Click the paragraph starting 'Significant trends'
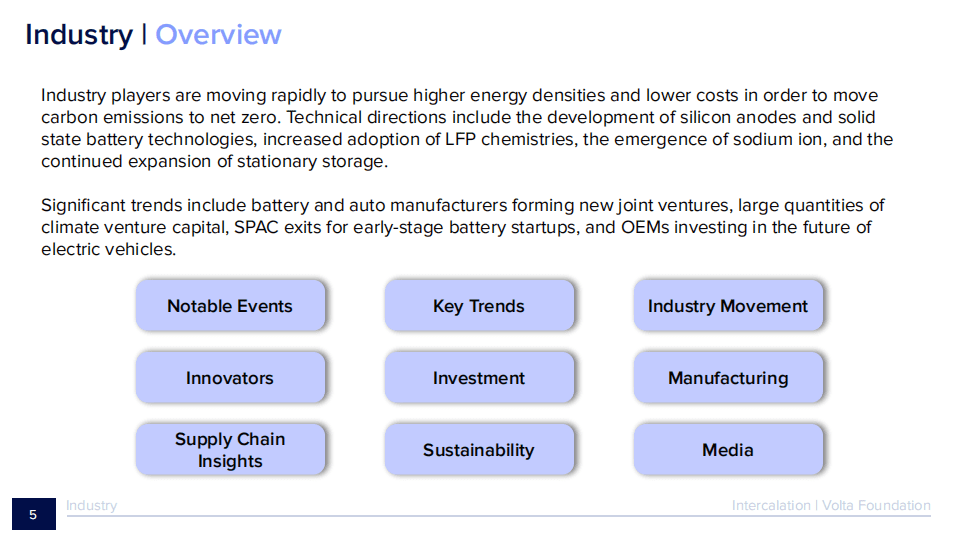The image size is (959, 539). pos(462,227)
